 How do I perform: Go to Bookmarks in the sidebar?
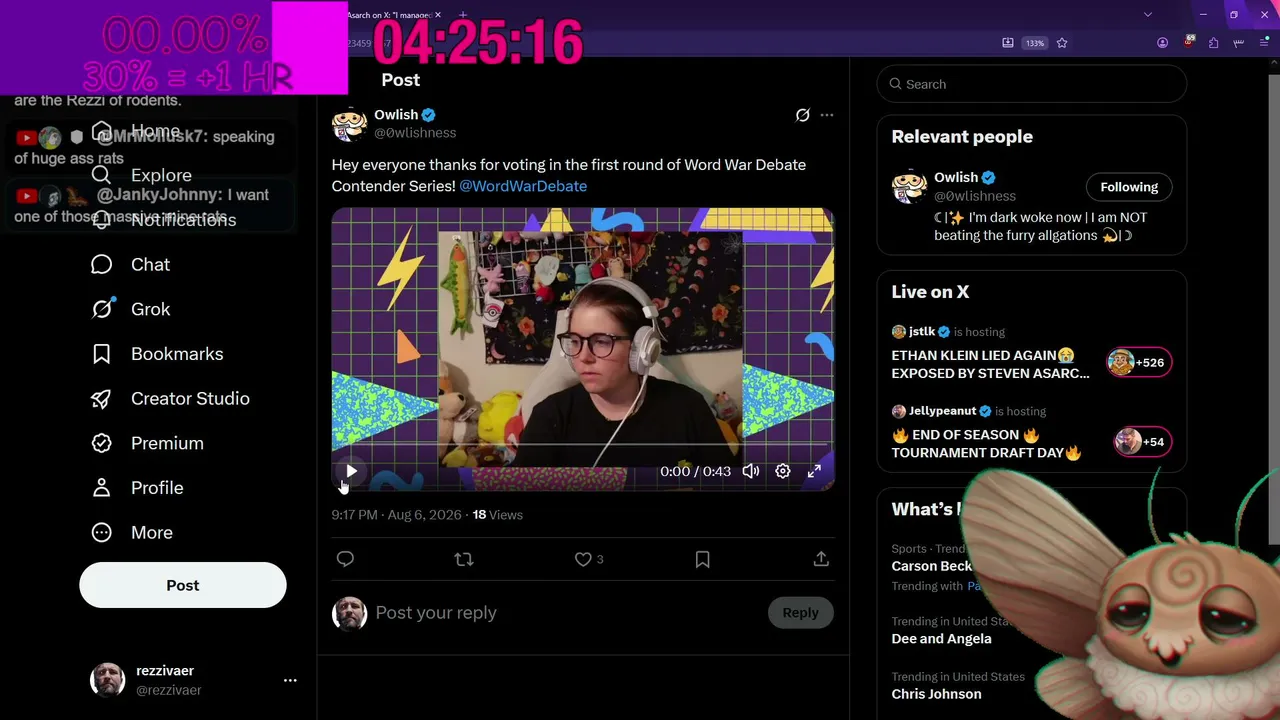(x=157, y=354)
